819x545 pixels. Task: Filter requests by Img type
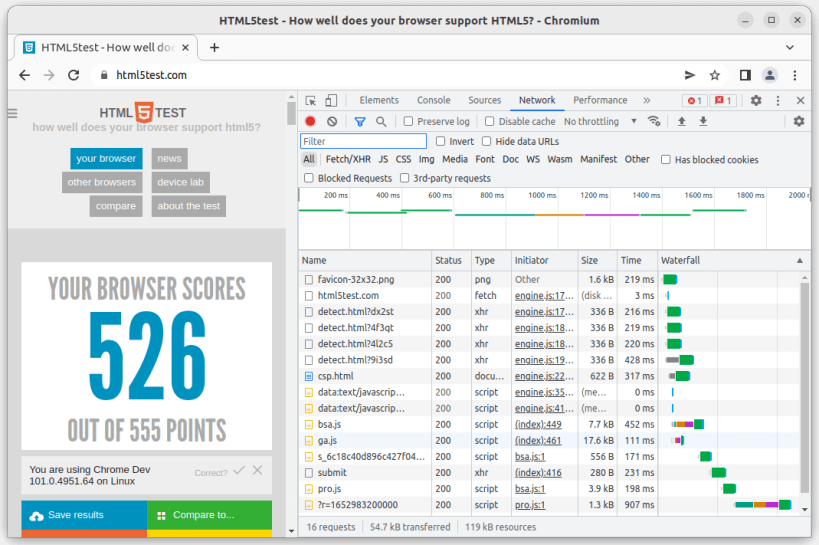(426, 159)
